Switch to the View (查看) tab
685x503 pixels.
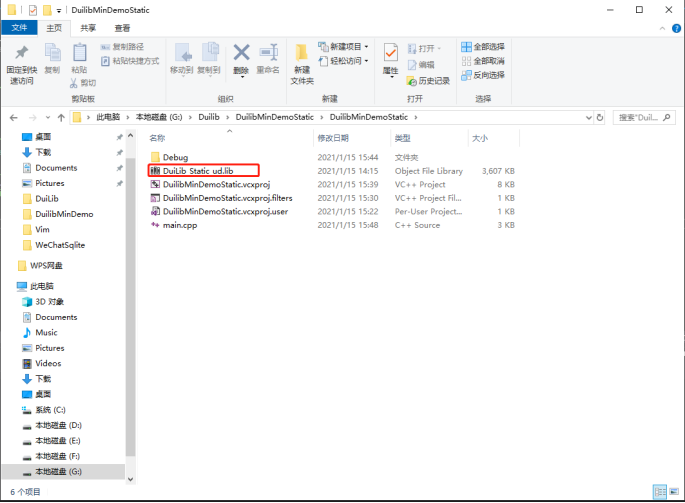(x=122, y=28)
